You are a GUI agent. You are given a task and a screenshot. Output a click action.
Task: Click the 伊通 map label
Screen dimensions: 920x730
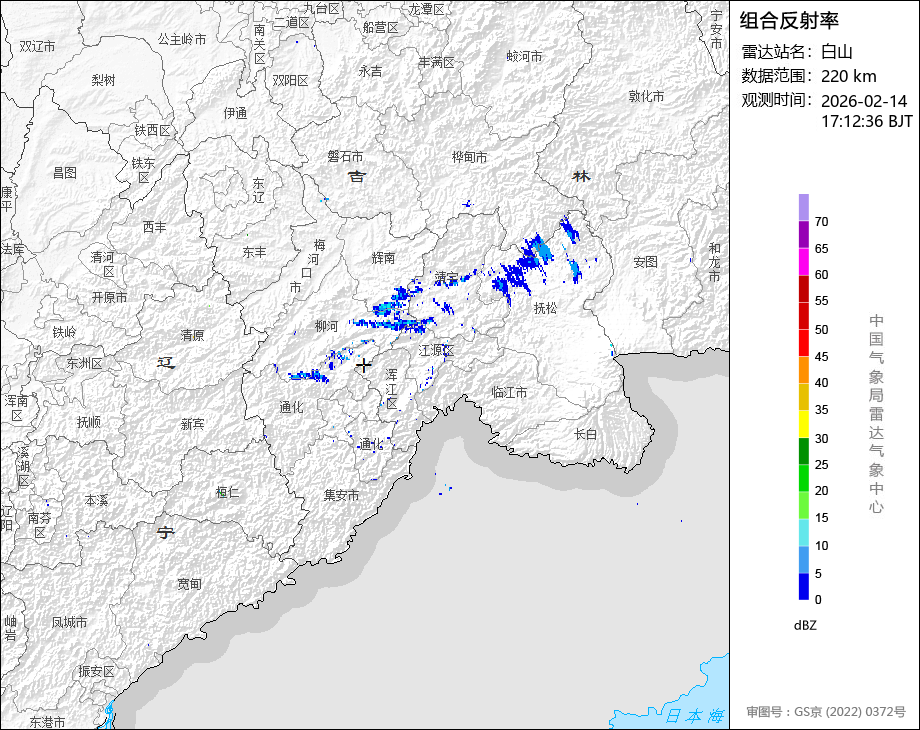pos(235,113)
